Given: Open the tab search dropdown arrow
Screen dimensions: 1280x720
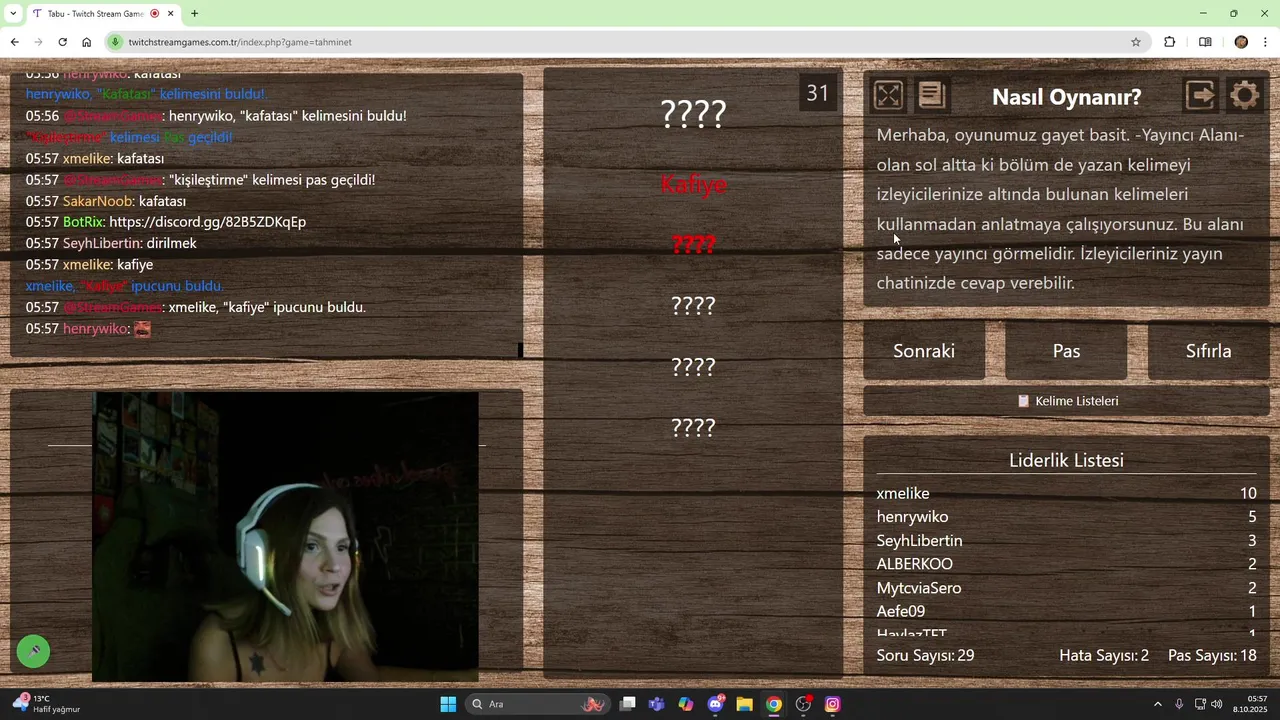Looking at the screenshot, I should tap(13, 14).
